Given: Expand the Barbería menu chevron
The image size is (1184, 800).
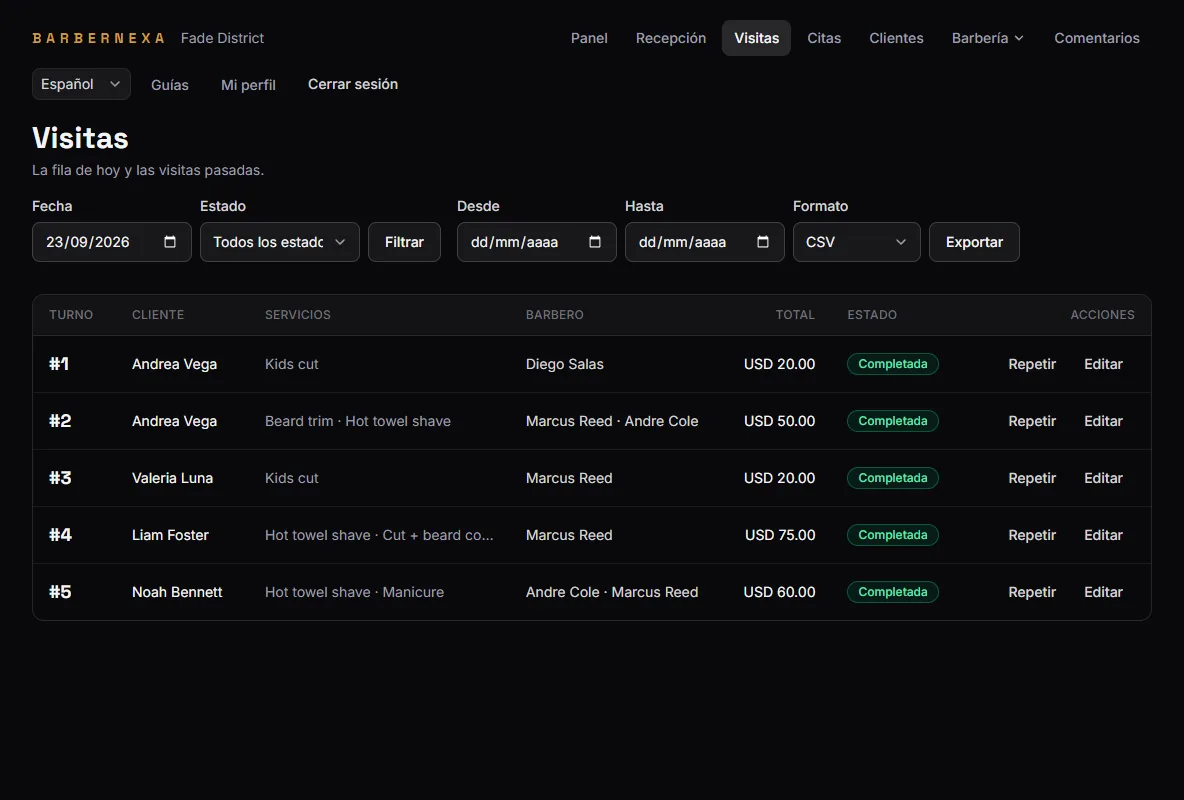Looking at the screenshot, I should tap(1019, 39).
